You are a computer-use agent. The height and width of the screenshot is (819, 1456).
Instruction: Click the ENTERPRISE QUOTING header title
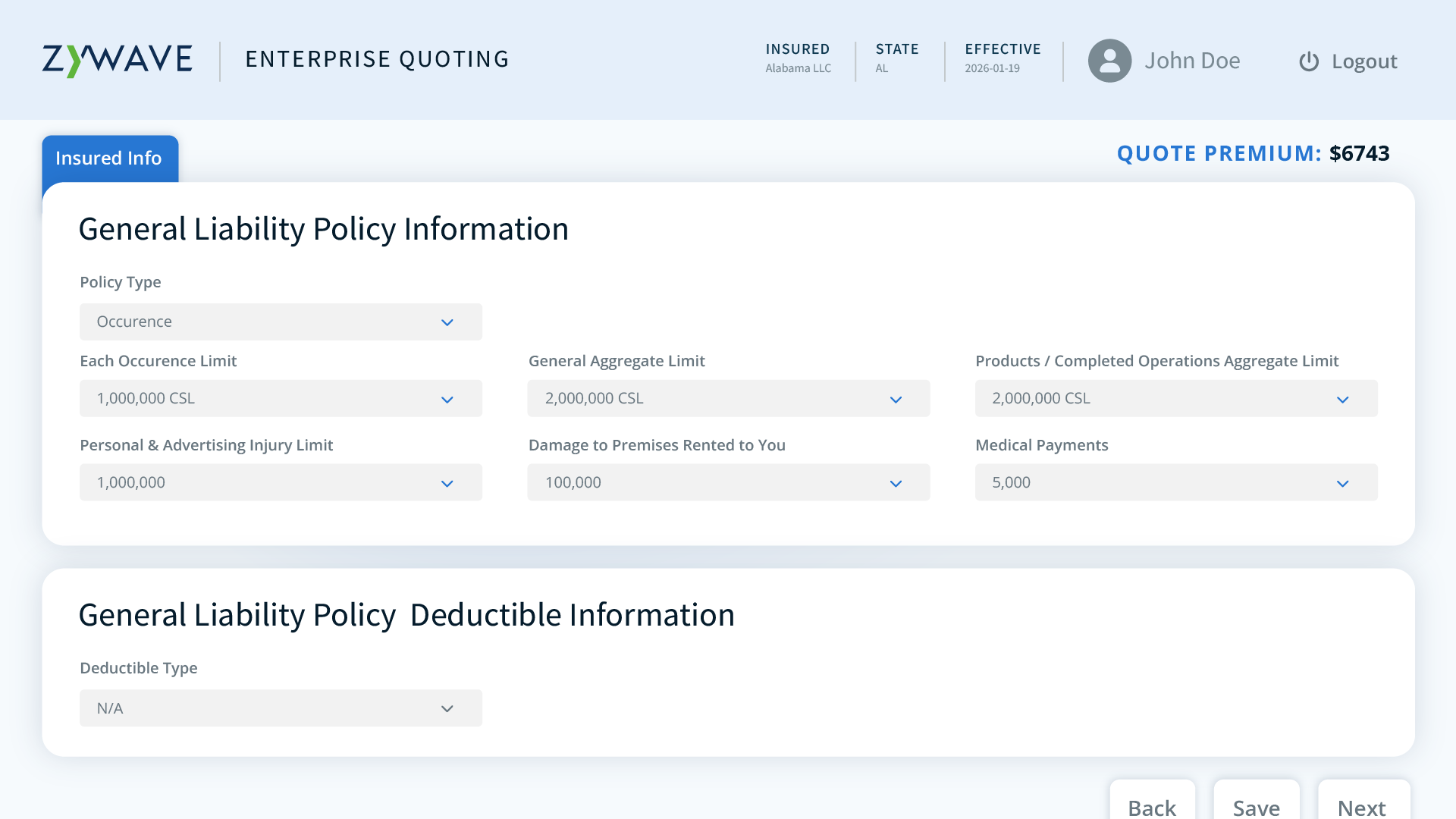tap(377, 58)
